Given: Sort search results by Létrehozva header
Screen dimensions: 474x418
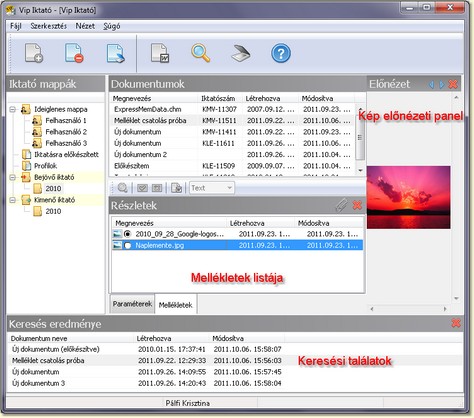Looking at the screenshot, I should coord(154,338).
